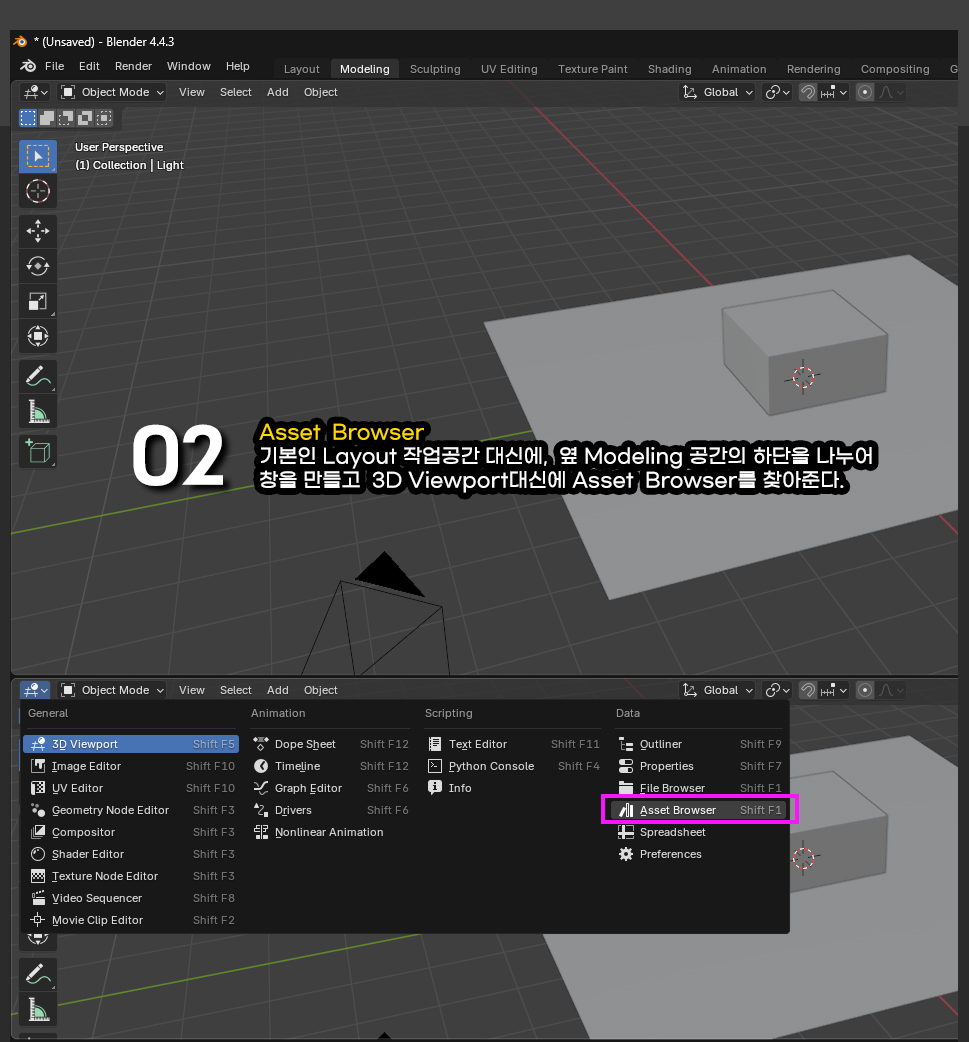The width and height of the screenshot is (969, 1042).
Task: Toggle proportional editing in upper header
Action: tap(865, 92)
